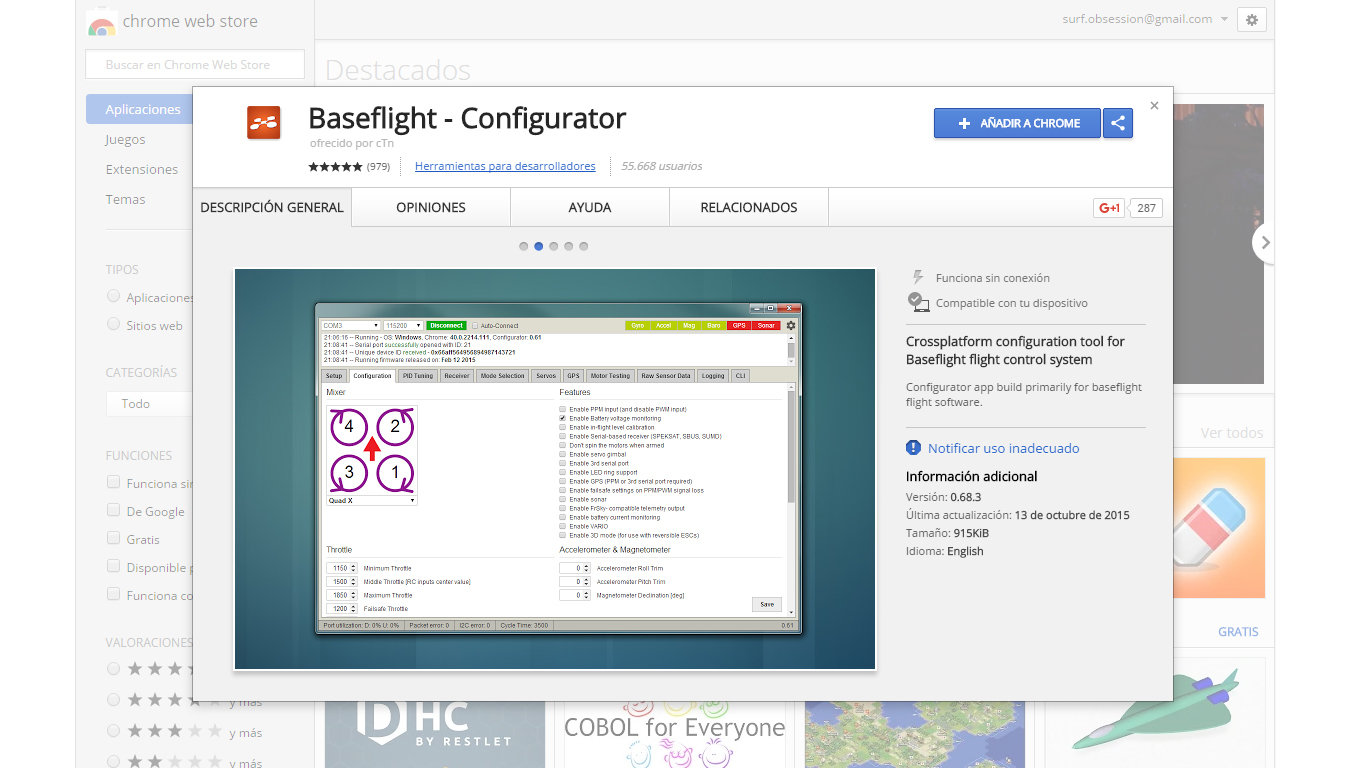This screenshot has width=1366, height=768.
Task: Click the Chrome Web Store logo
Action: coord(101,22)
